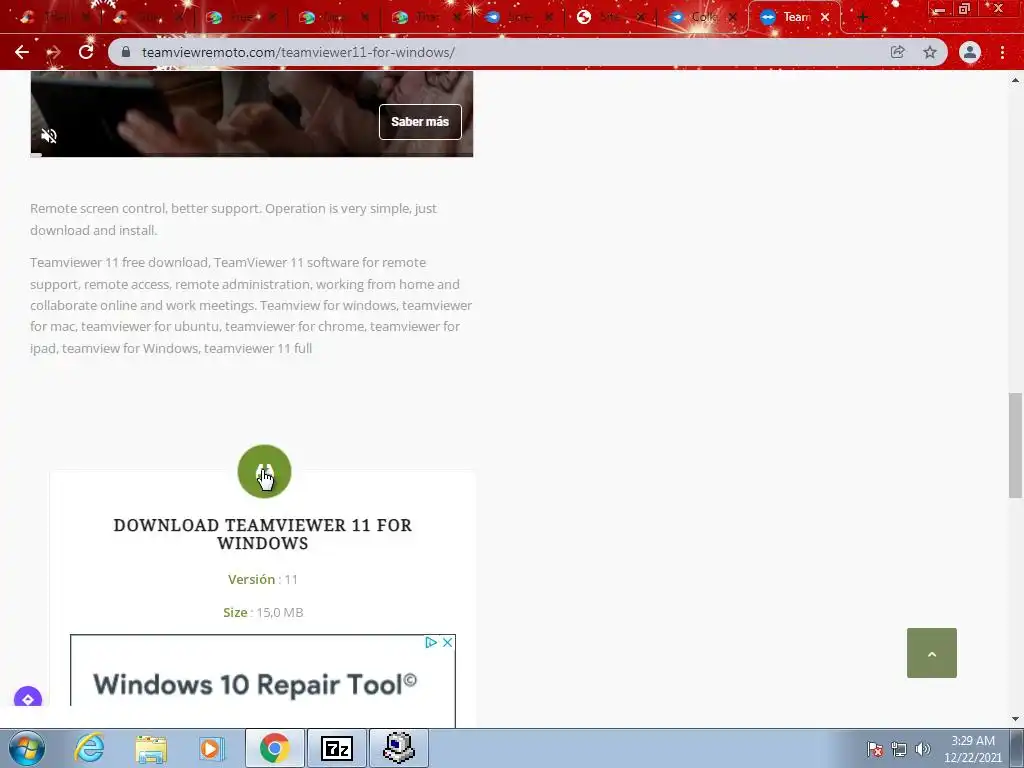The image size is (1024, 768).
Task: Open the Windows Start menu
Action: click(27, 748)
